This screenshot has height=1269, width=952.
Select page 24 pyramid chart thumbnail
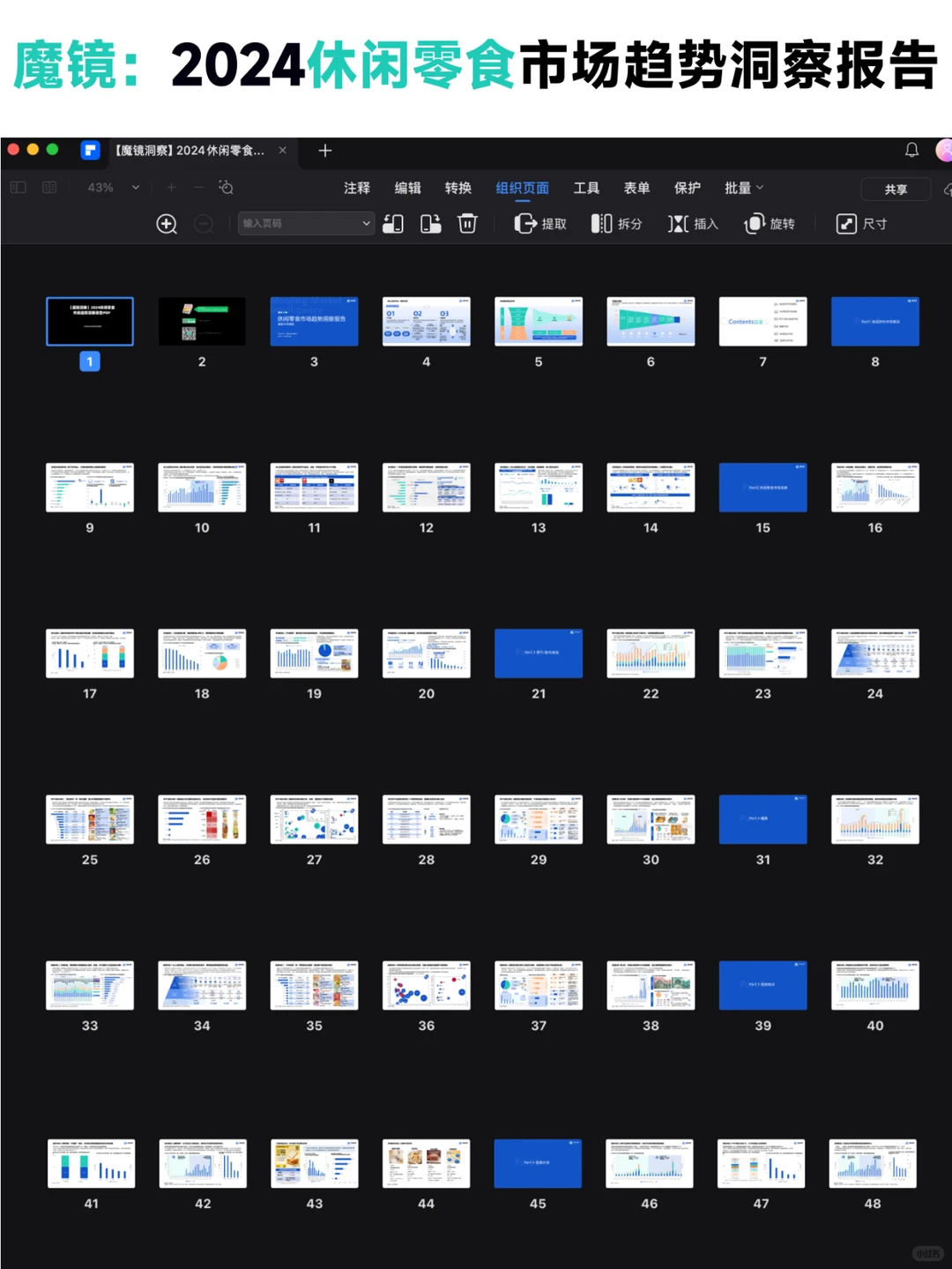point(875,653)
